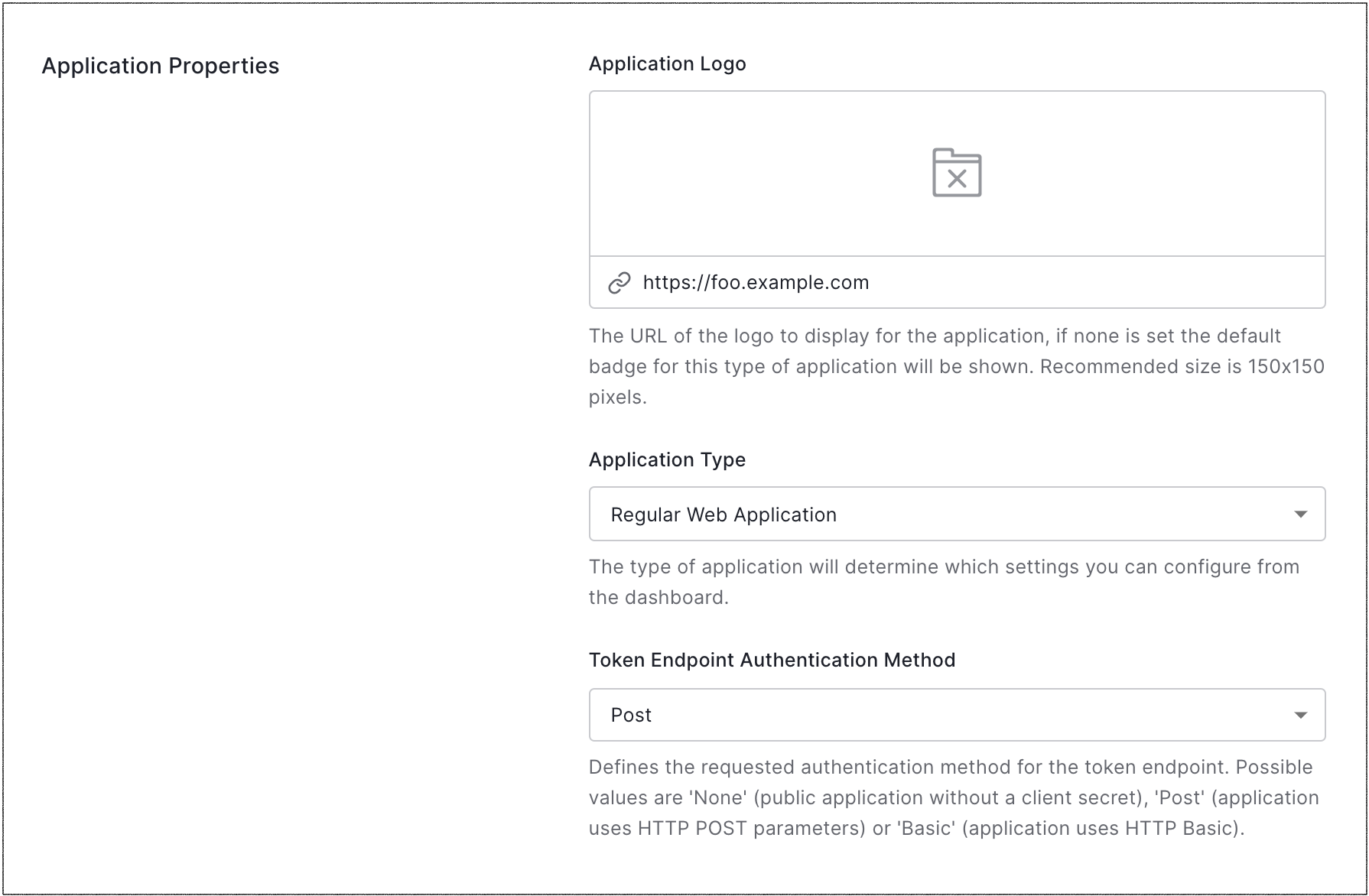Click the word 'None' in the help text
Image resolution: width=1369 pixels, height=896 pixels.
(x=718, y=797)
